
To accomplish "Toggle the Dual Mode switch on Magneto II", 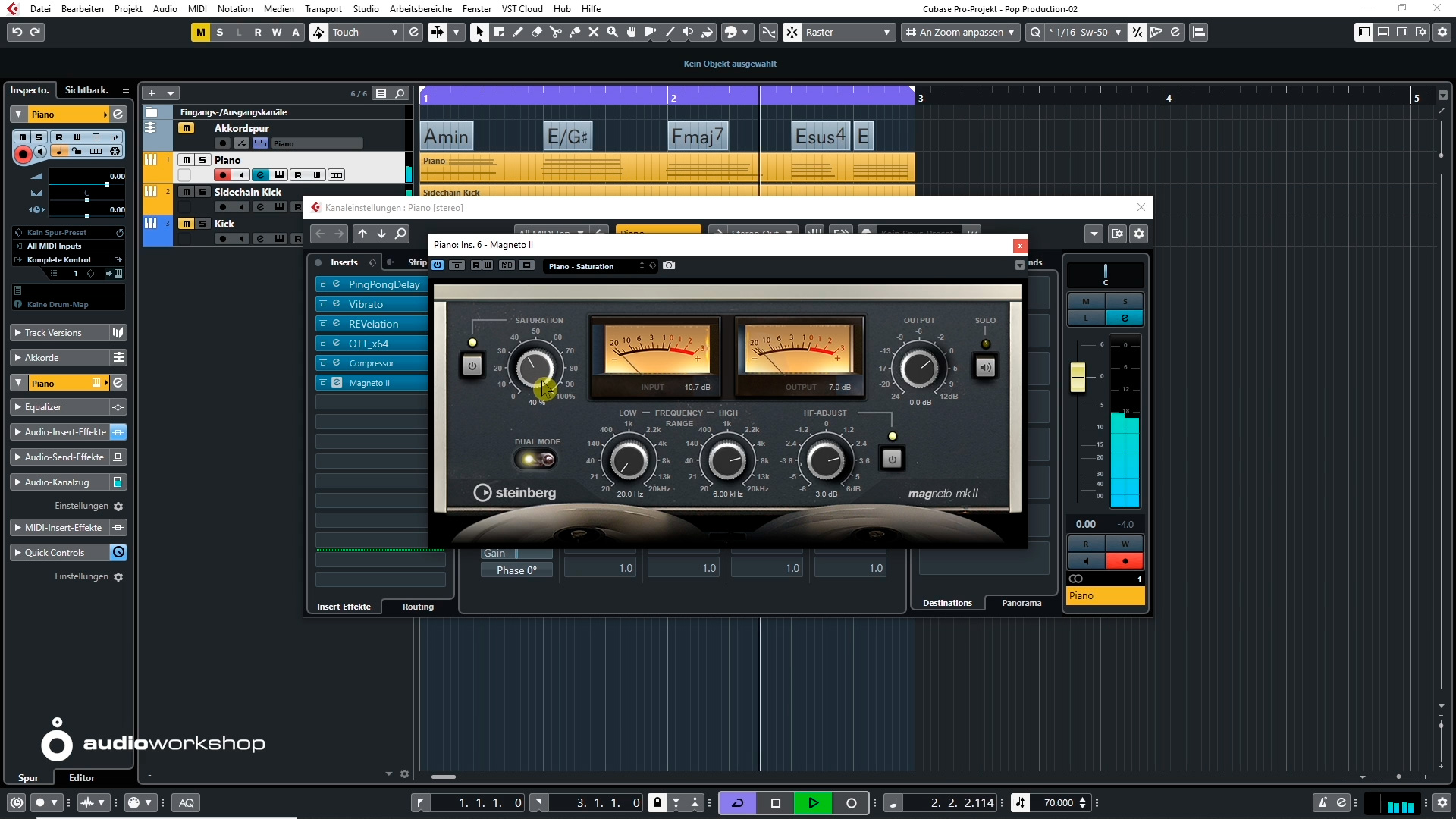I will (x=537, y=459).
